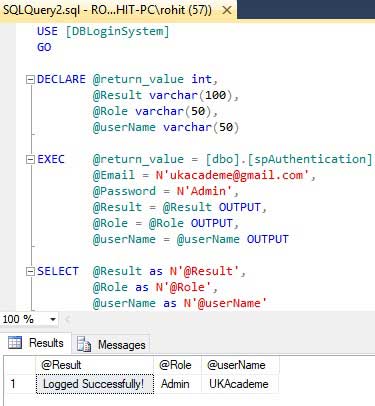The width and height of the screenshot is (375, 406).
Task: Collapse the DECLARE code block
Action: point(30,79)
